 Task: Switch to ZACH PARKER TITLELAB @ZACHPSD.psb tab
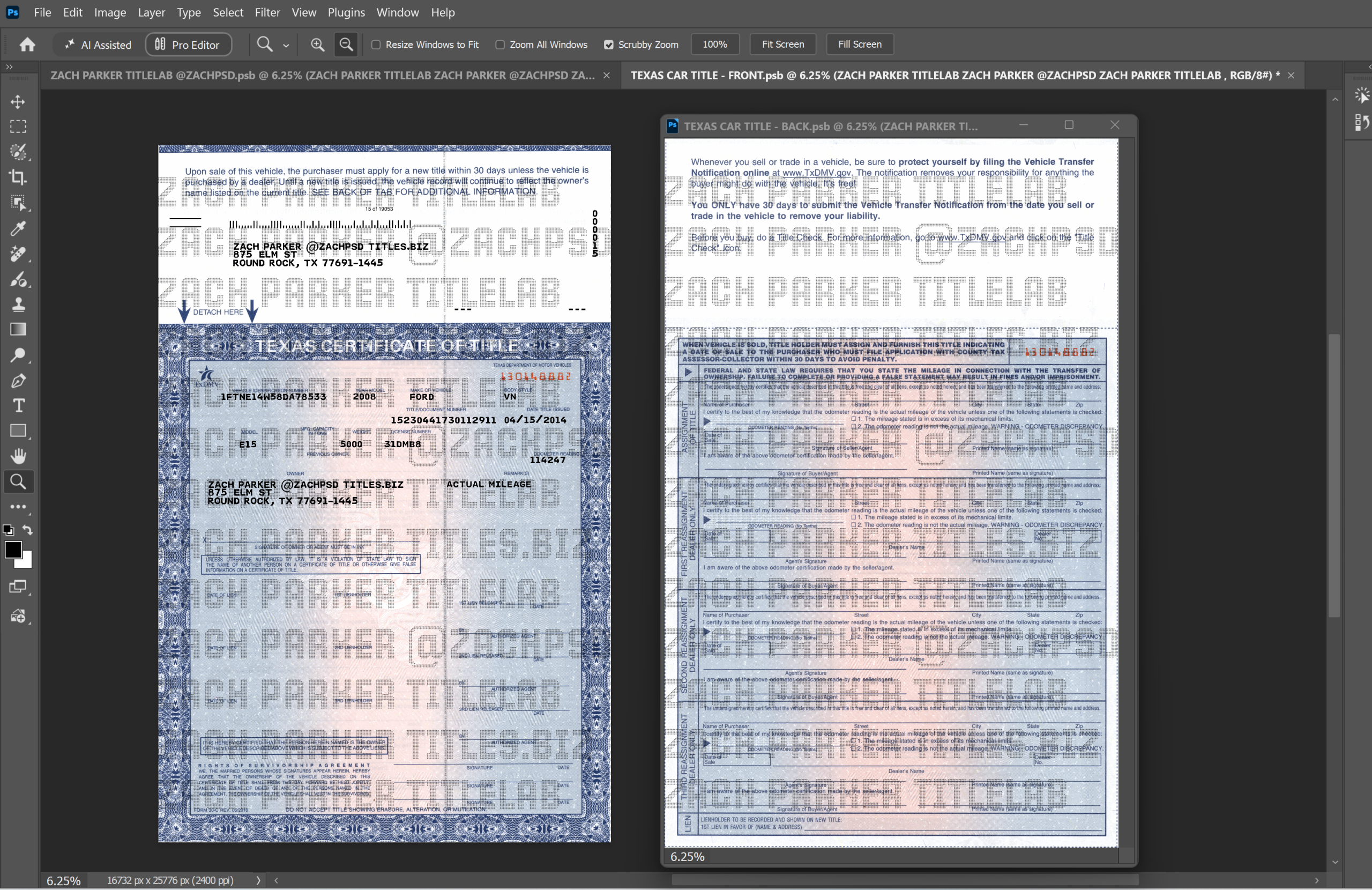[323, 76]
